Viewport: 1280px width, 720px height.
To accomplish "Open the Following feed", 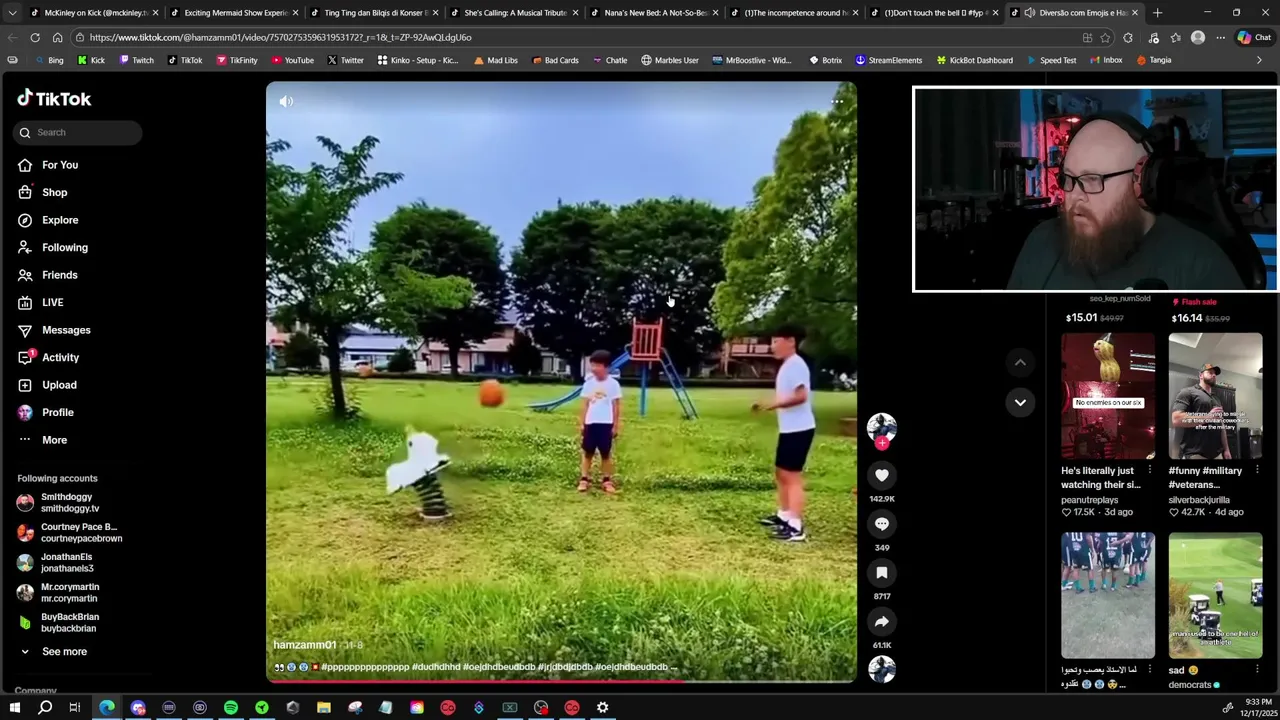I will coord(65,247).
